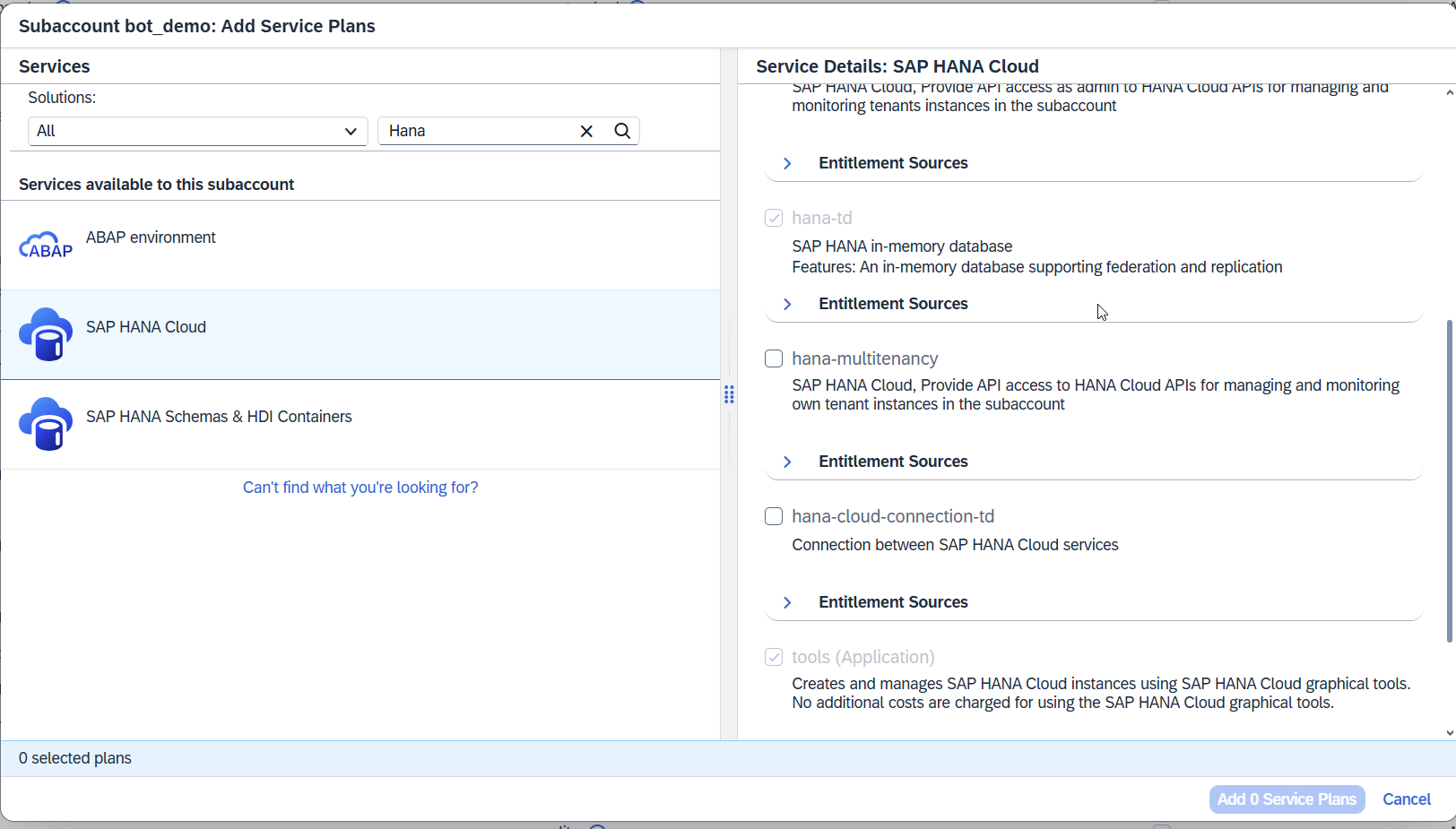Select the SAP HANA Cloud service row

pyautogui.click(x=360, y=334)
